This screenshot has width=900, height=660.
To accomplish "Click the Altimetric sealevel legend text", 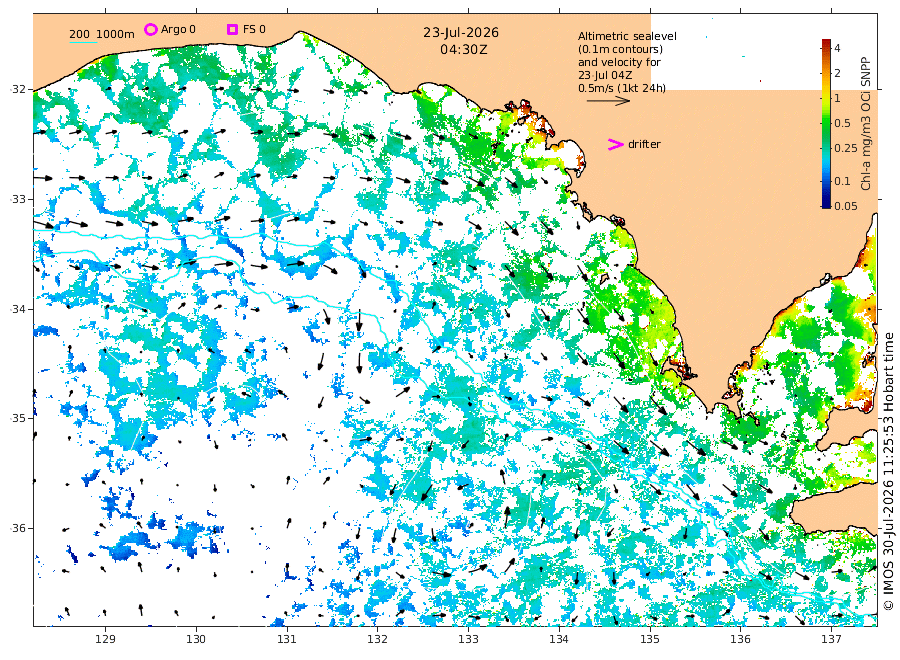I will [x=627, y=36].
